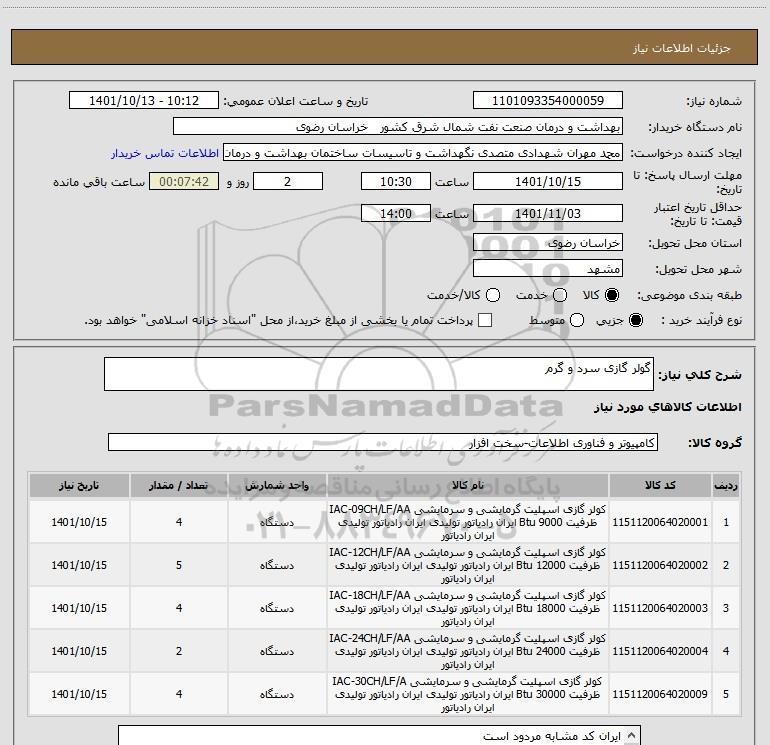Click the delivery city field مشهد
The image size is (770, 745).
tap(548, 268)
